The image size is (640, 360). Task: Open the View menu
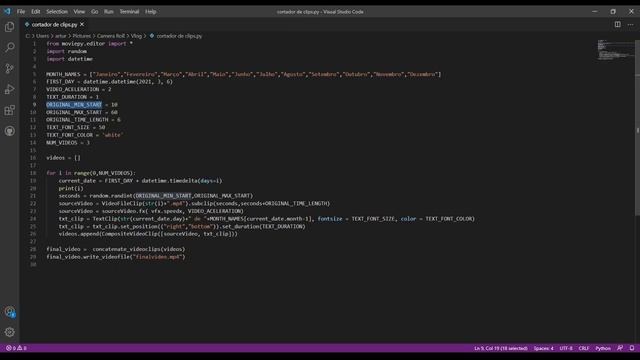79,11
